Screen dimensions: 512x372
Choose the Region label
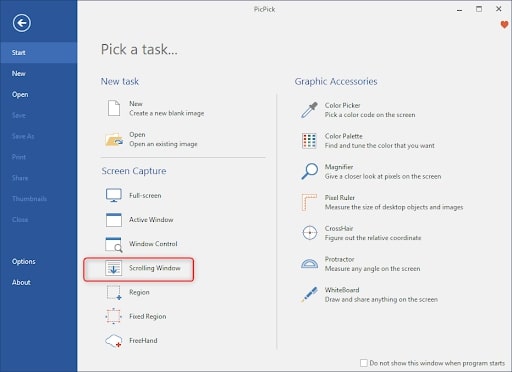coord(139,293)
